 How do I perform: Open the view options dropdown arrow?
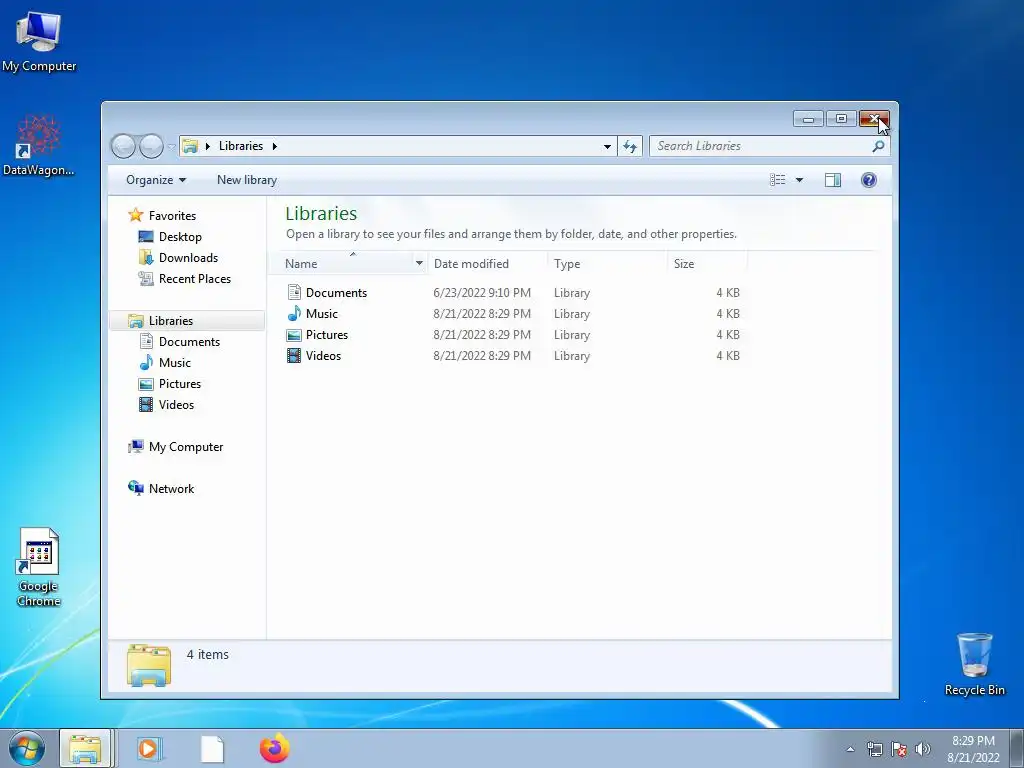(799, 180)
